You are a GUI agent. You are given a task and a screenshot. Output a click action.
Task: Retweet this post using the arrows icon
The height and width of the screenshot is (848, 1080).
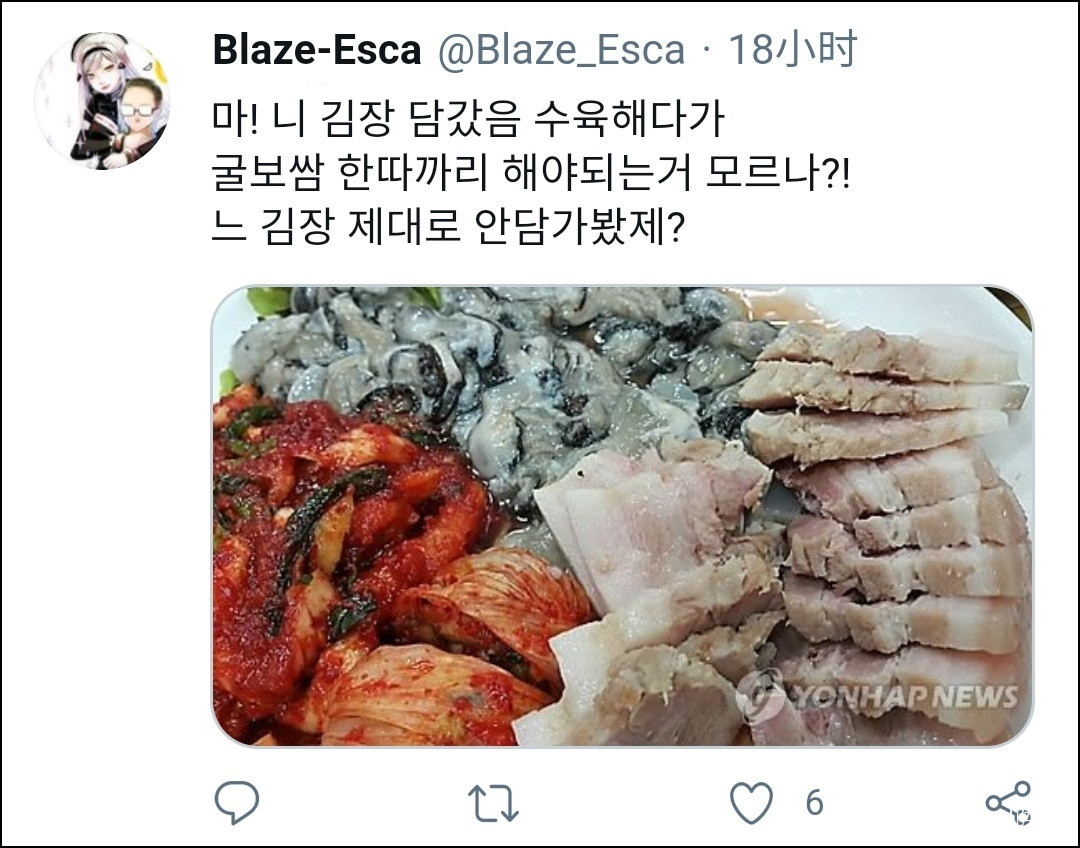coord(492,803)
